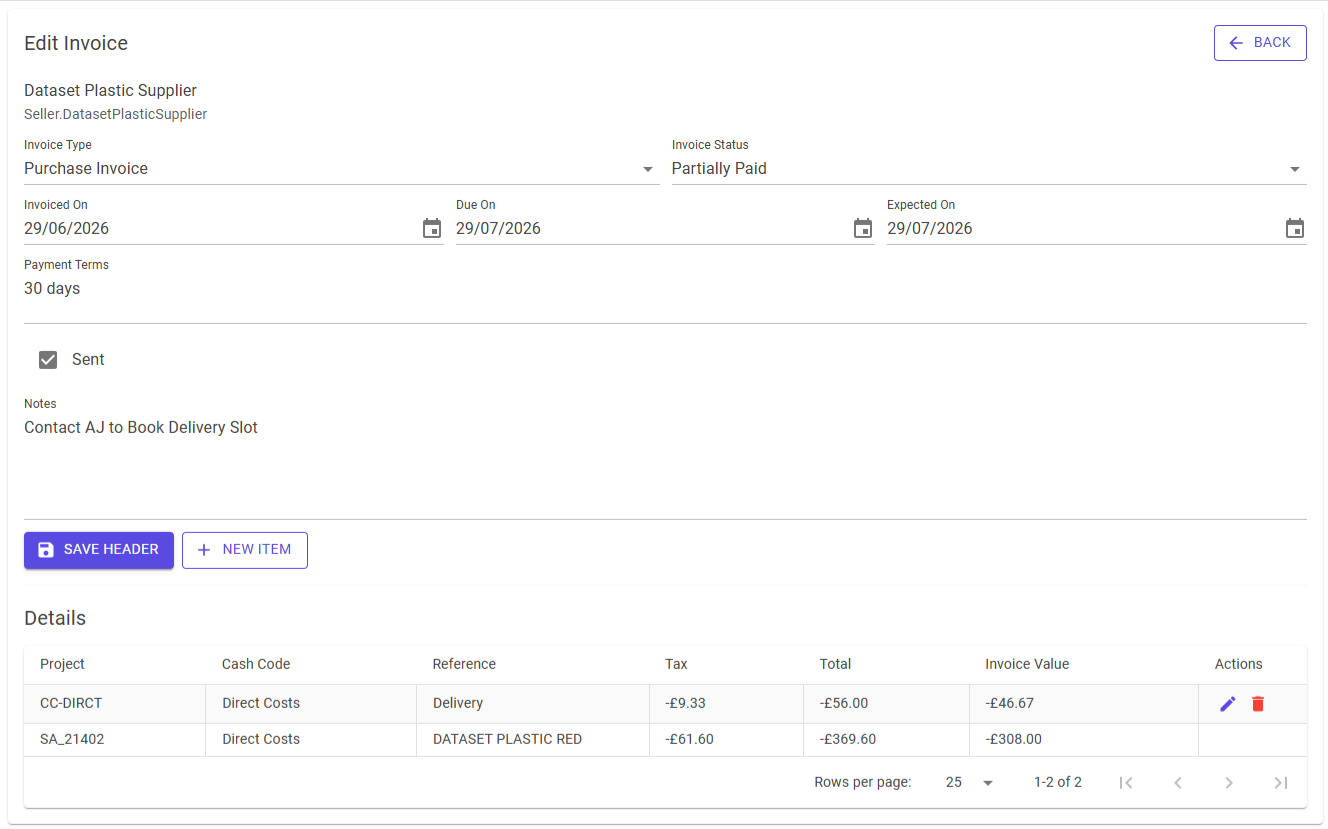Click Save Header button

click(x=99, y=550)
